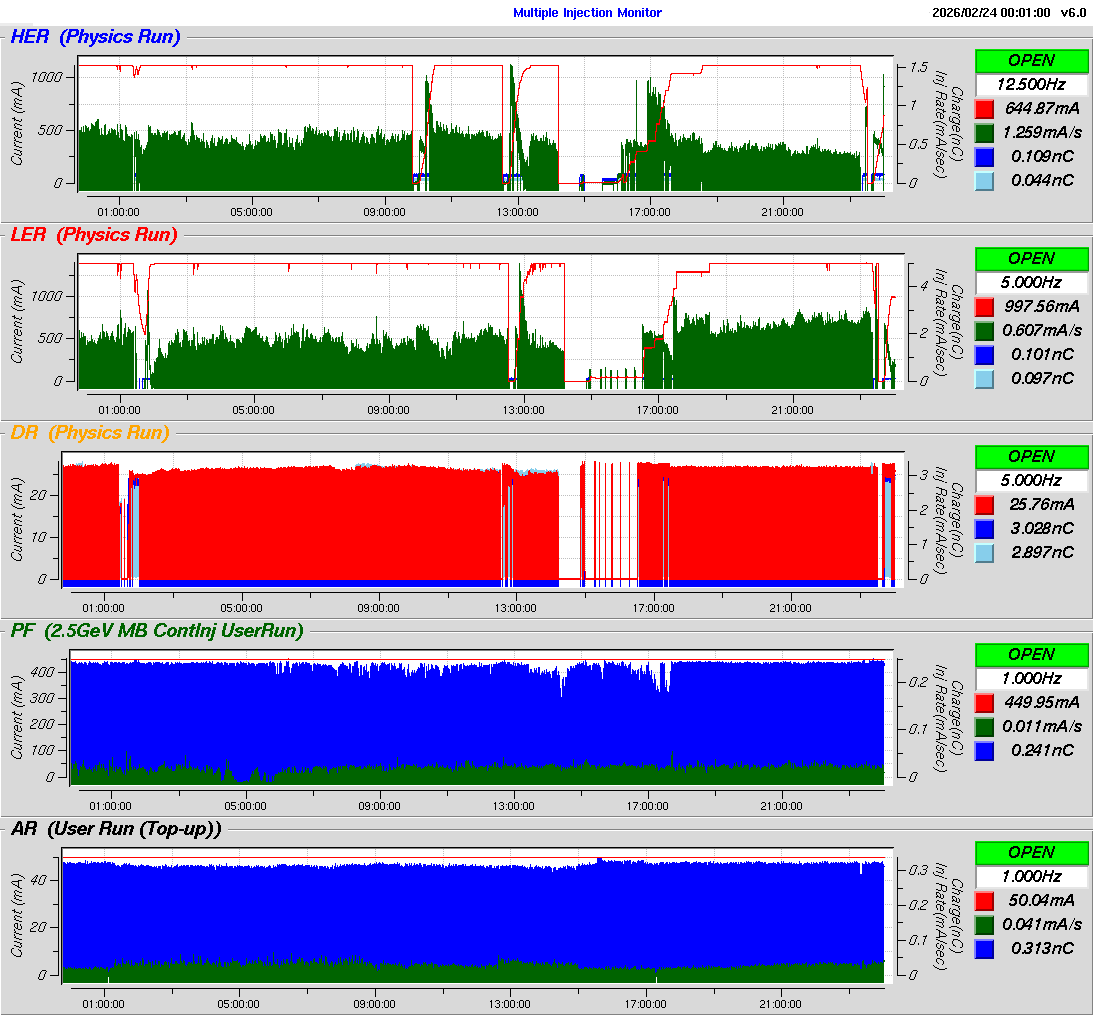This screenshot has height=1015, width=1093.
Task: Click the DR (Physics Run) section title
Action: (90, 433)
